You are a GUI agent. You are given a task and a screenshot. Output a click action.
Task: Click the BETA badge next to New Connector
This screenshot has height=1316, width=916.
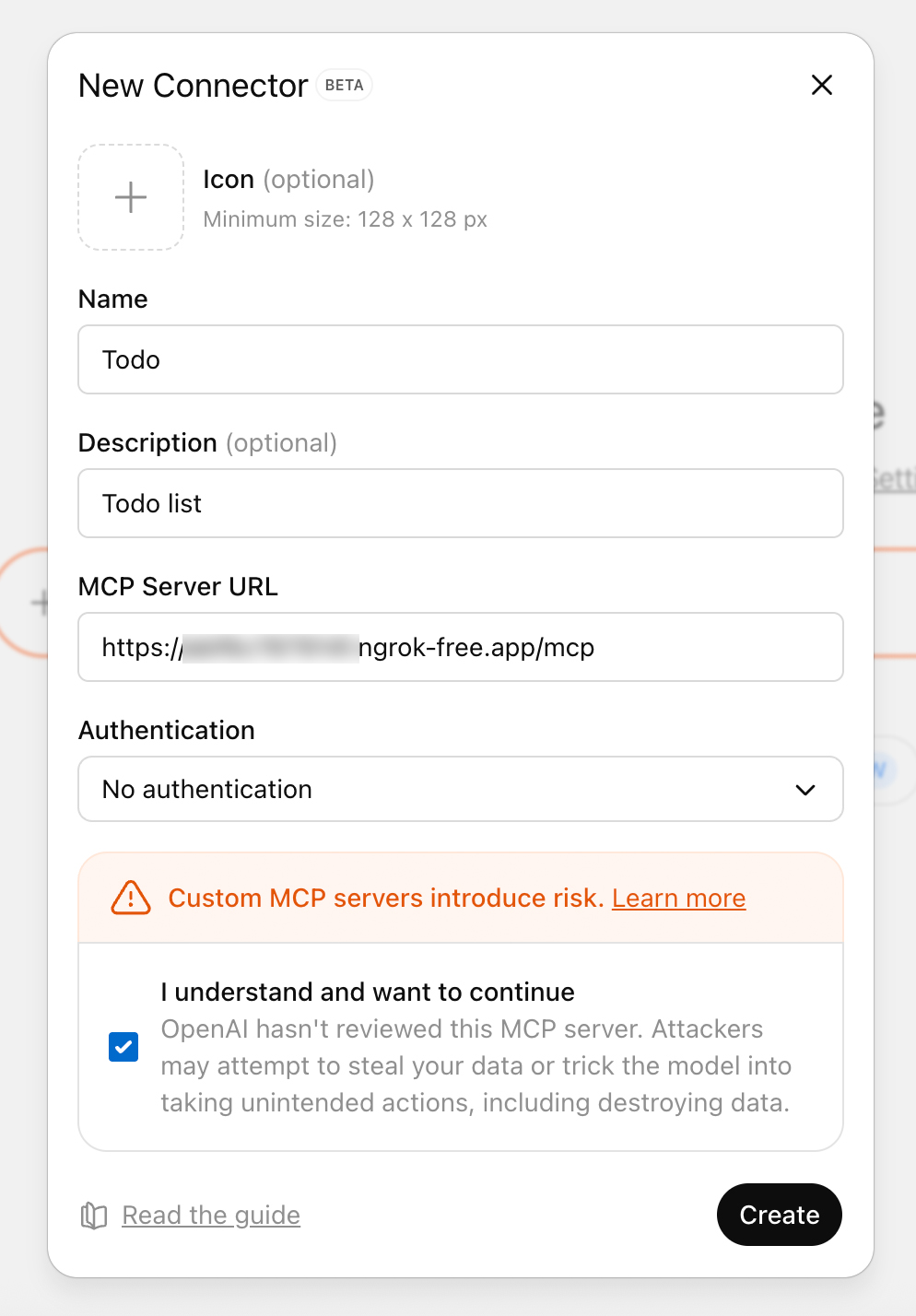pos(344,85)
